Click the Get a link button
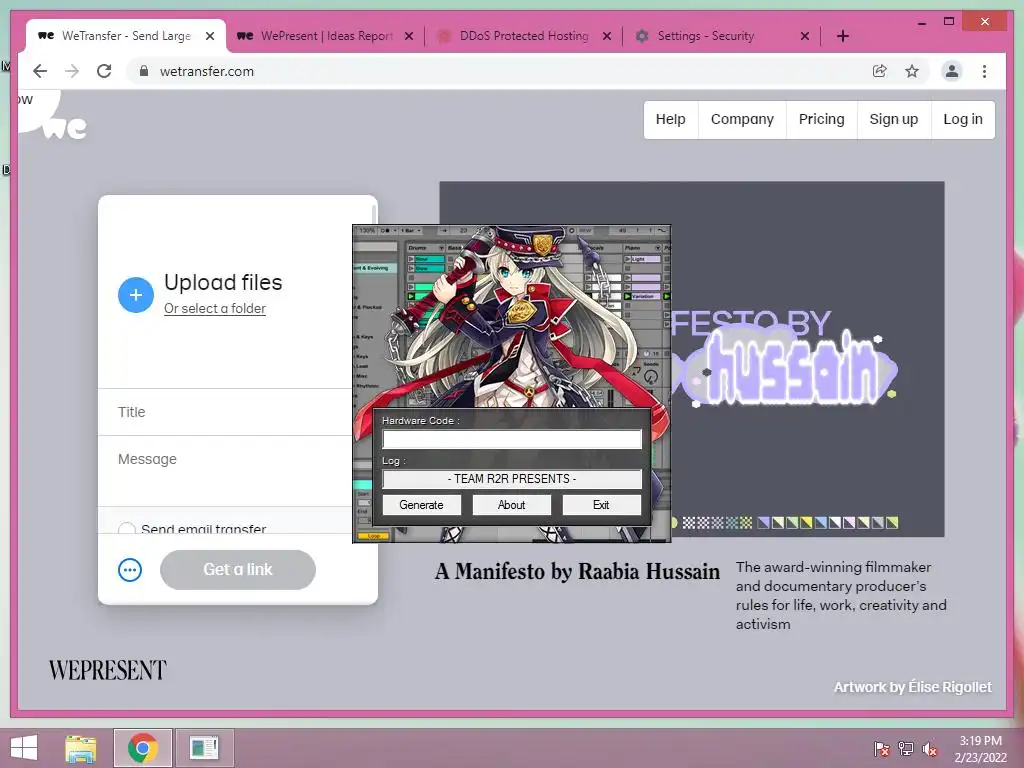This screenshot has width=1024, height=768. pyautogui.click(x=238, y=569)
